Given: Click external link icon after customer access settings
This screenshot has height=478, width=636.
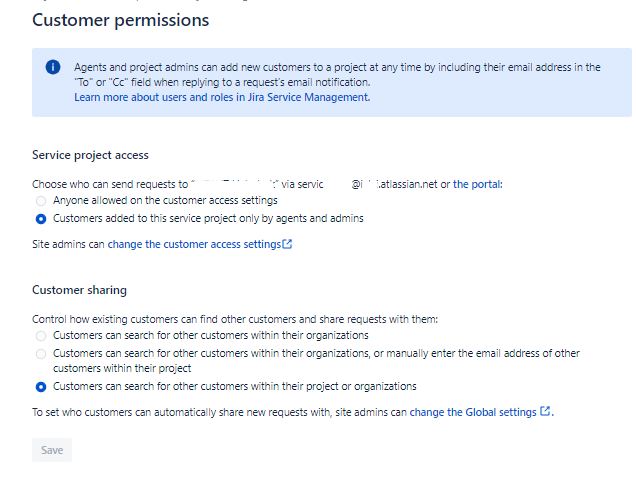Looking at the screenshot, I should [x=287, y=244].
